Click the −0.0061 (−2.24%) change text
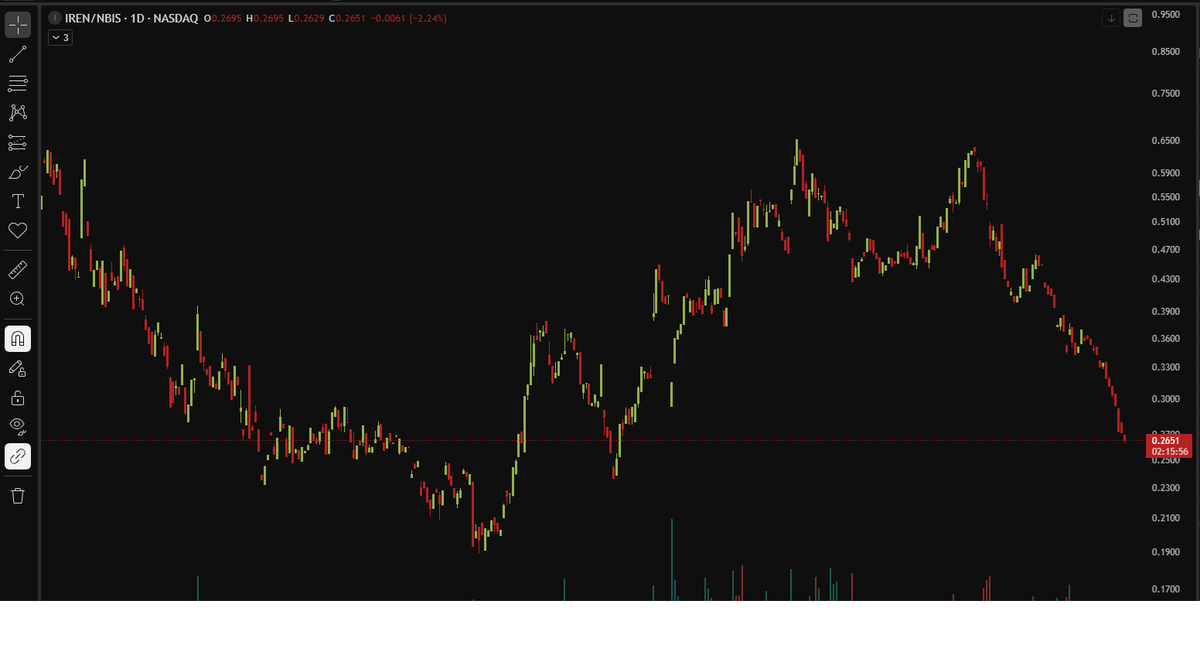Screen dimensions: 1200x652 408,18
